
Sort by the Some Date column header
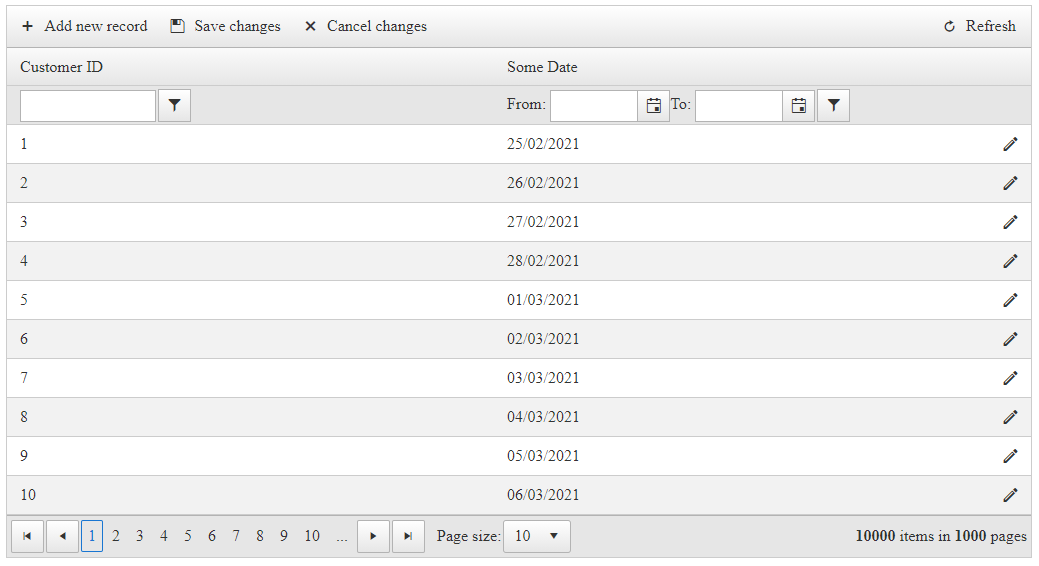[x=542, y=67]
